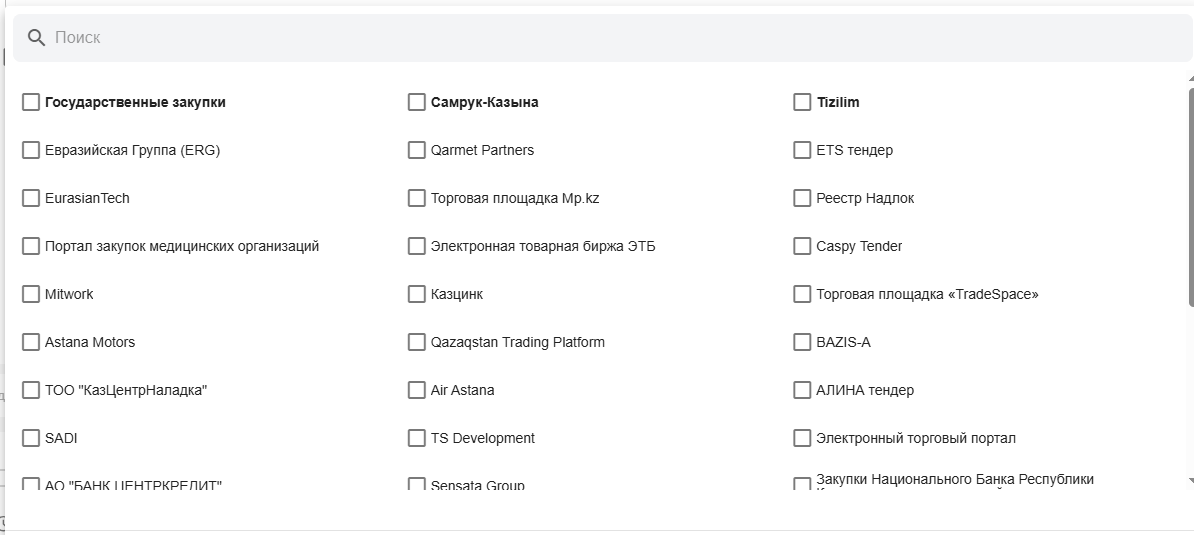Enable the Caspy Tender checkbox
The image size is (1194, 535).
802,246
